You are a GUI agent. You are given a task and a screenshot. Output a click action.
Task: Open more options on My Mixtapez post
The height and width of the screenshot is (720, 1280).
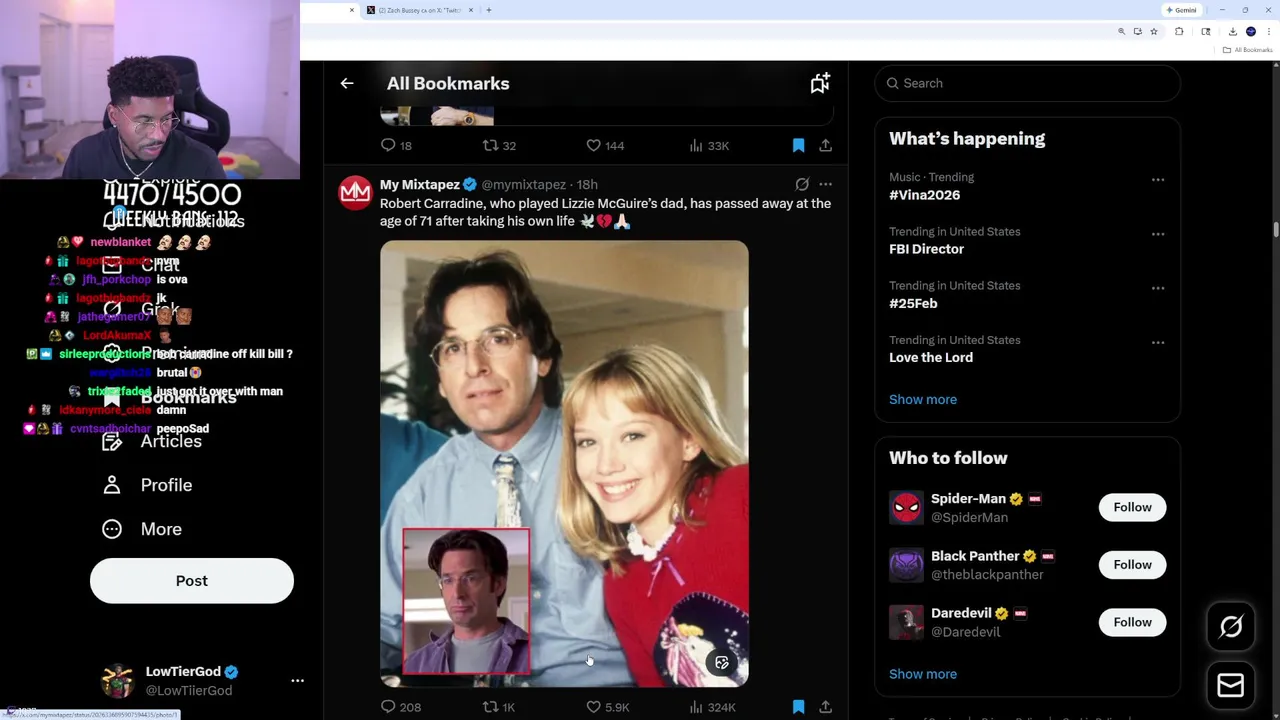coord(825,184)
